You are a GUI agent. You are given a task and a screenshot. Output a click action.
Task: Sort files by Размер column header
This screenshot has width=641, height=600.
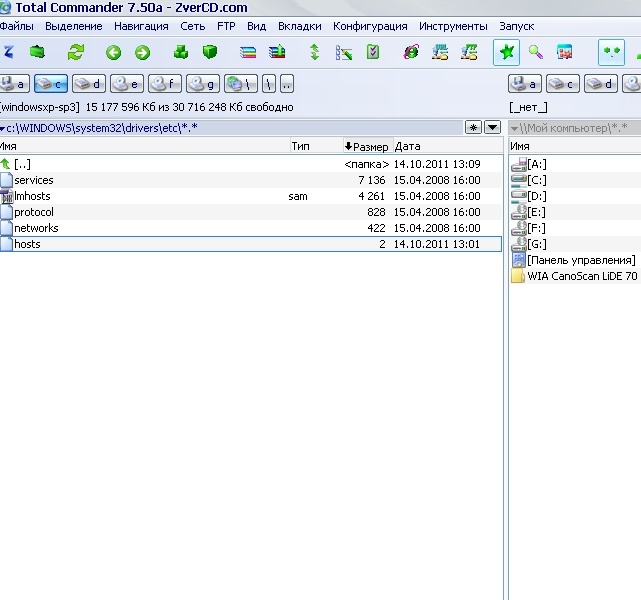[367, 146]
